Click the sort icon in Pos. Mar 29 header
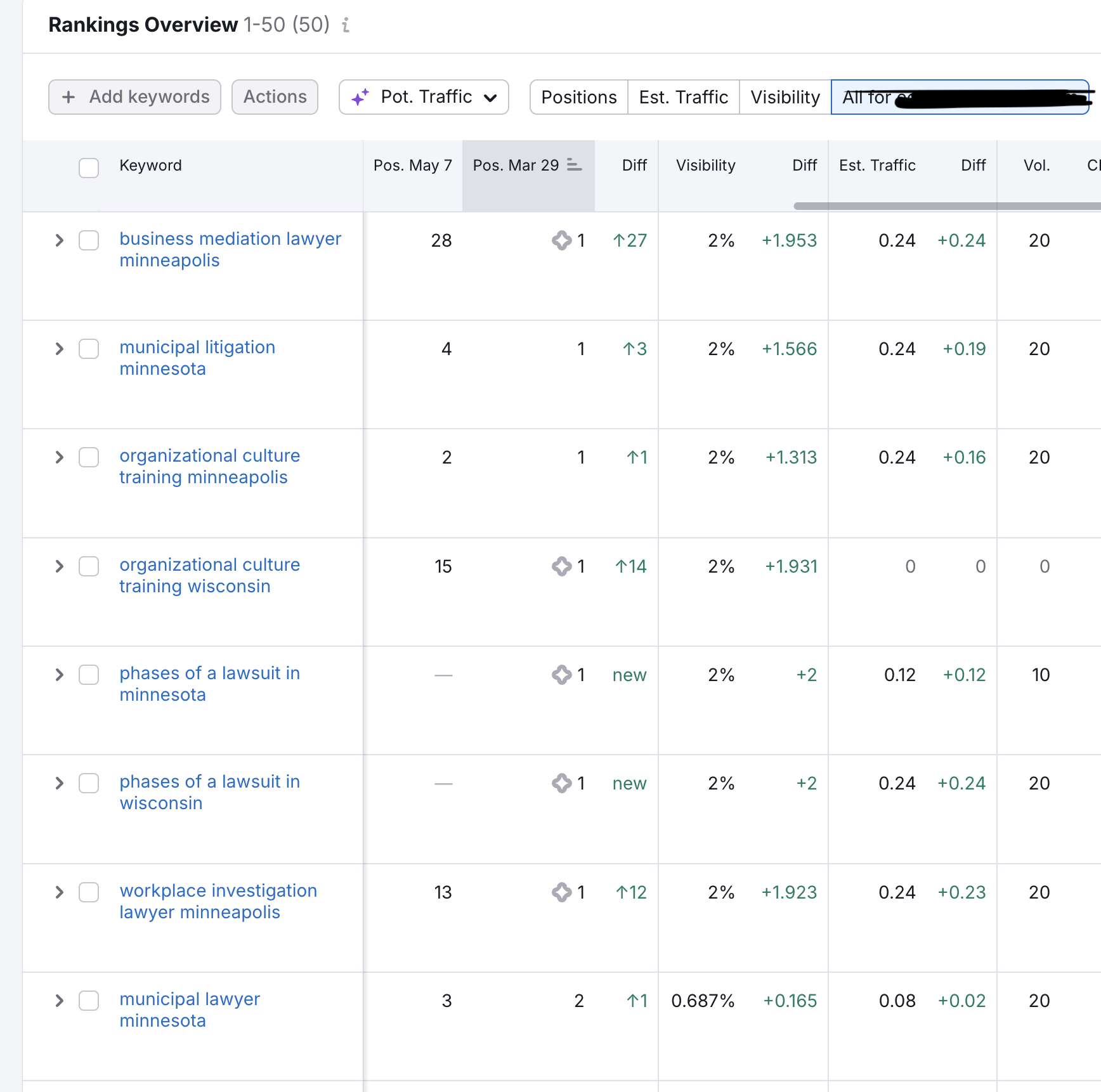 tap(574, 165)
